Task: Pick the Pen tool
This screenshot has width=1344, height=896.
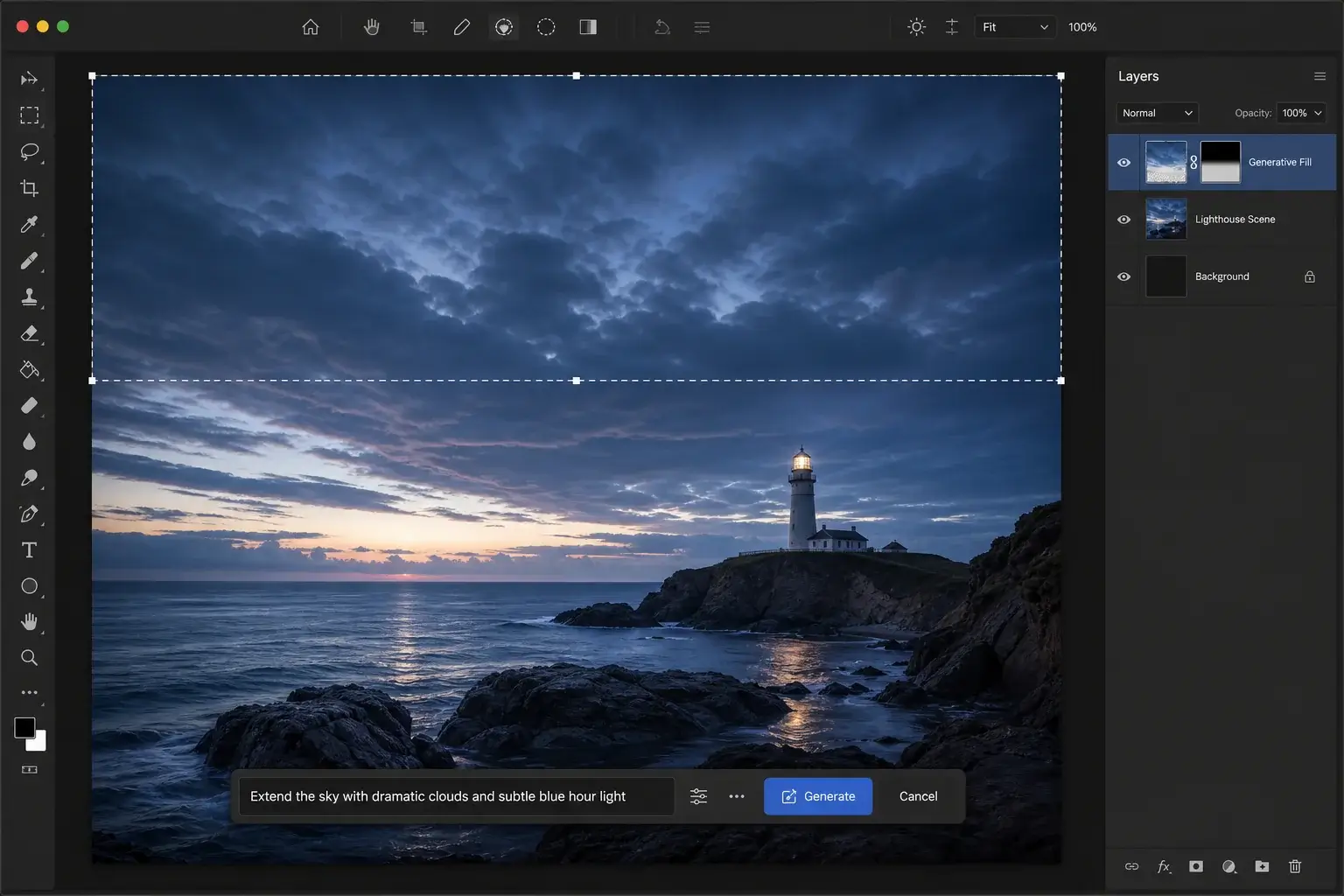Action: [30, 514]
